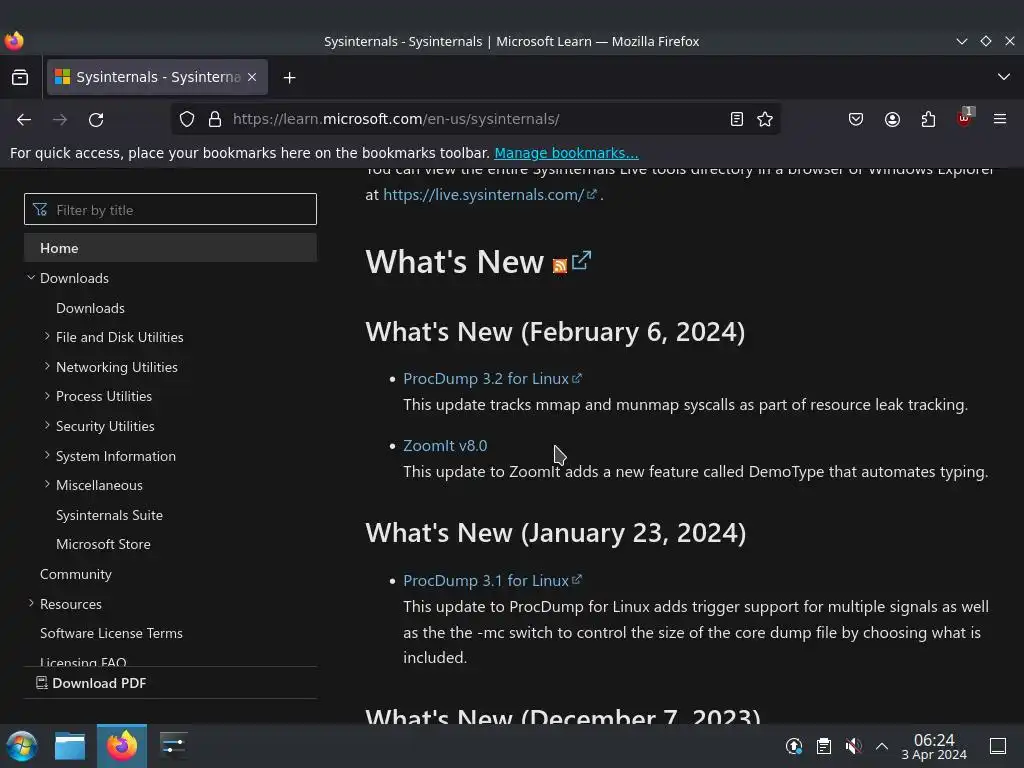Close the Sysinternals tab
The width and height of the screenshot is (1024, 768).
point(252,77)
